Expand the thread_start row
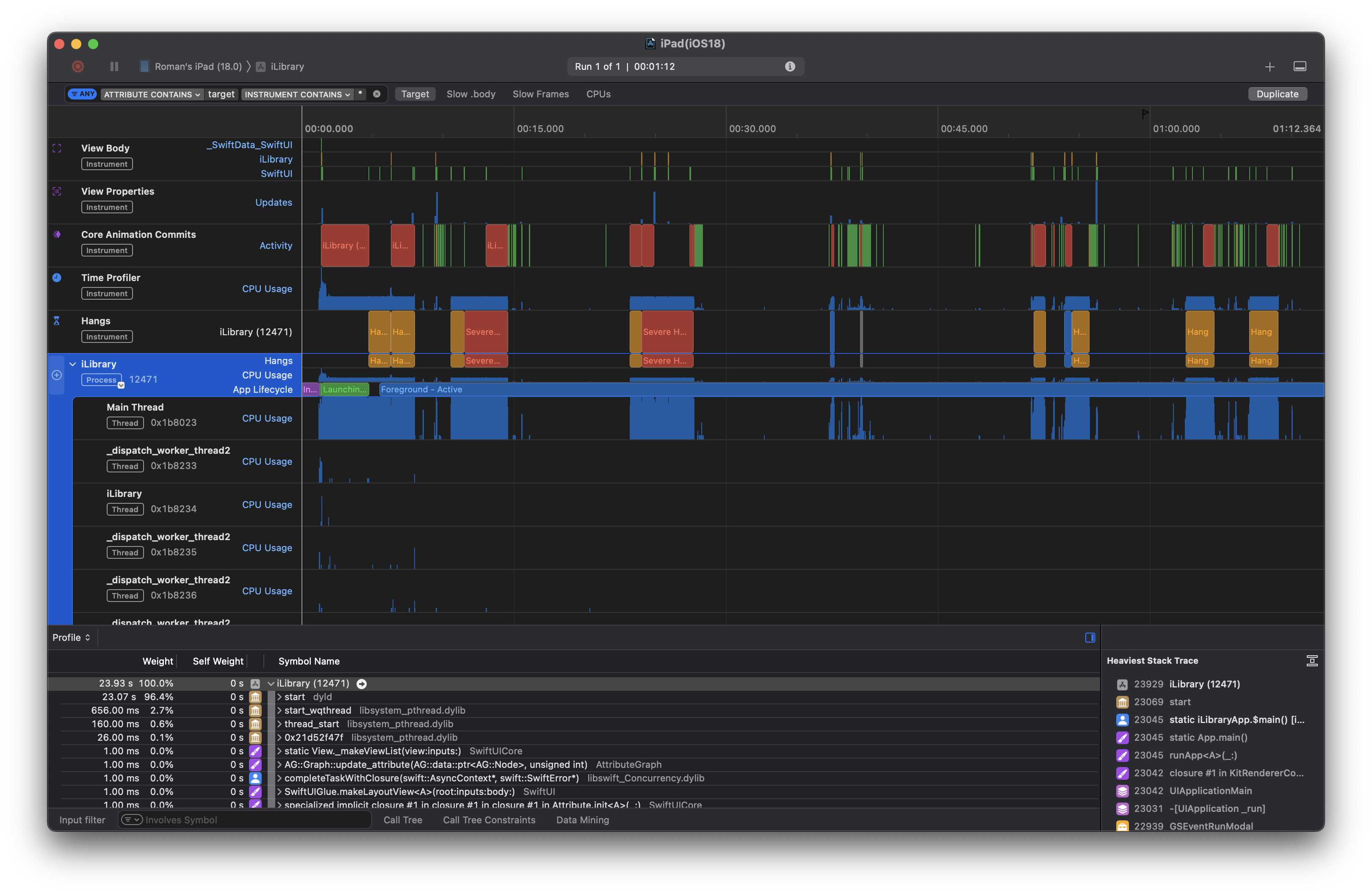The image size is (1372, 894). (x=279, y=724)
